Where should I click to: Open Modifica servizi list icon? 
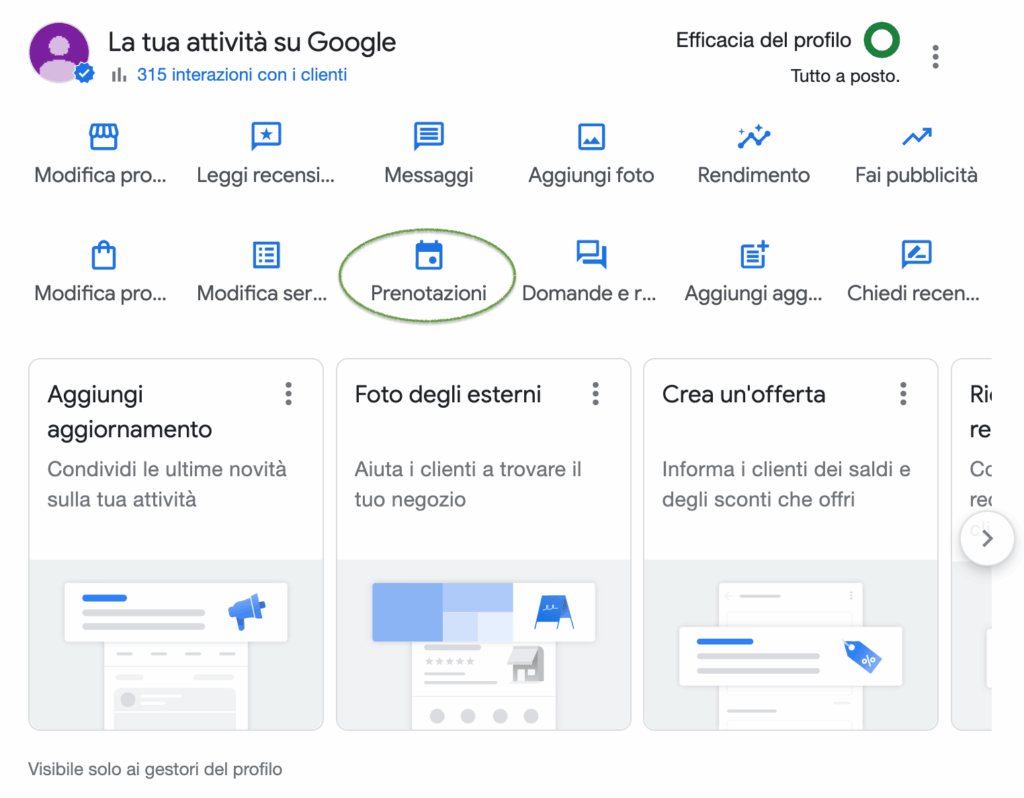point(266,255)
